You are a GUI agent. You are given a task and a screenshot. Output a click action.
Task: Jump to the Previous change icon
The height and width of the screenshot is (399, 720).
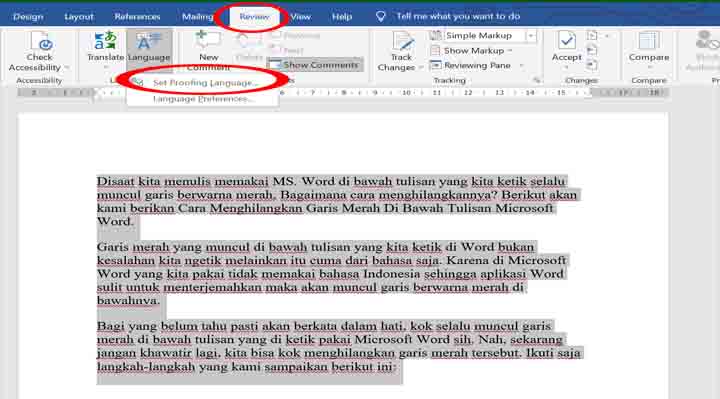tap(592, 51)
